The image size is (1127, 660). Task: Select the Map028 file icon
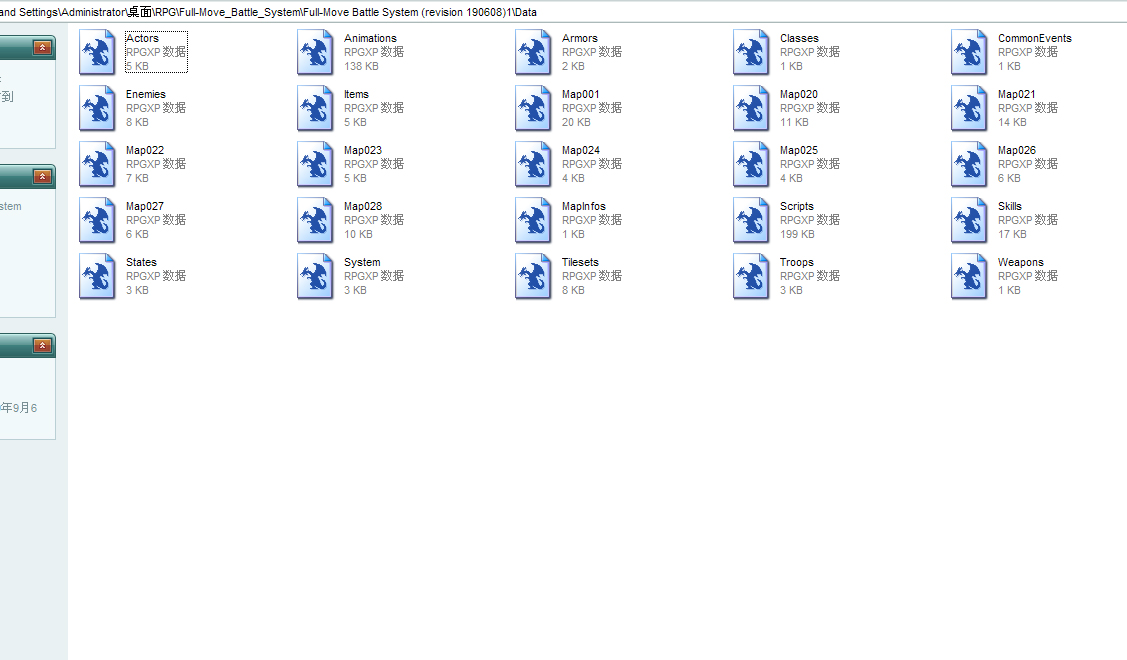315,220
